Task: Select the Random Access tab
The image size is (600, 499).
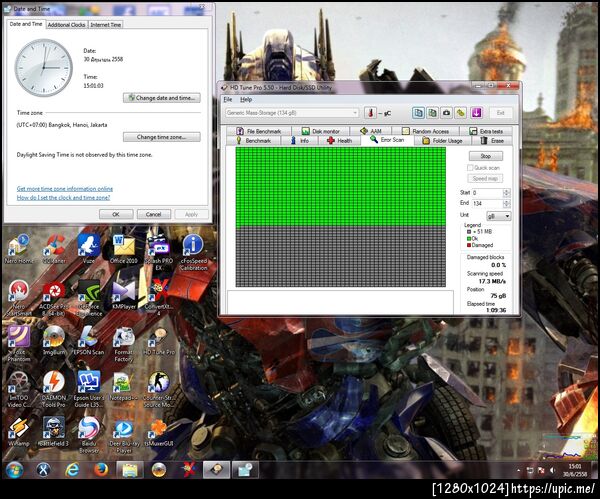Action: coord(425,131)
